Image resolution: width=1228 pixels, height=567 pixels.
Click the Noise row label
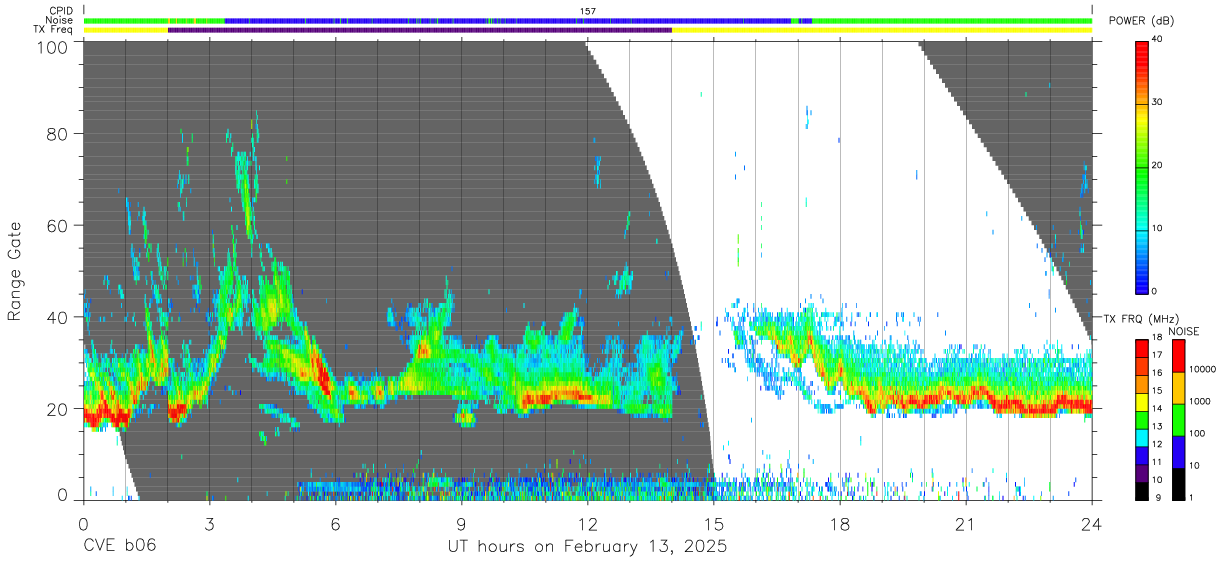[x=60, y=20]
